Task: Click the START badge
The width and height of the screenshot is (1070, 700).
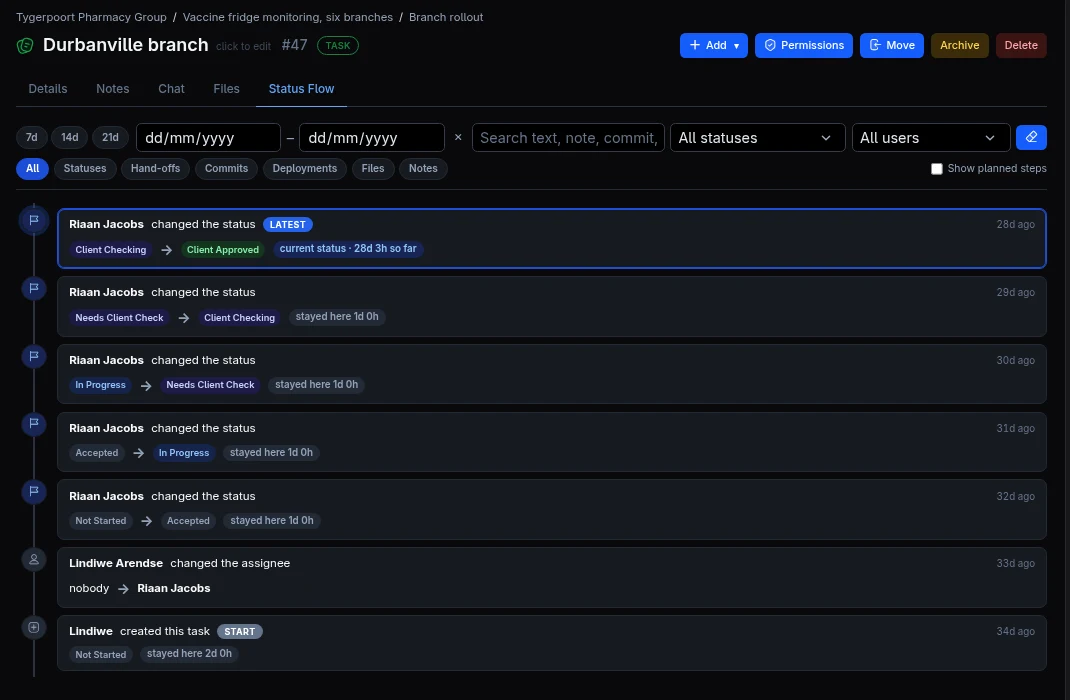Action: pyautogui.click(x=240, y=632)
